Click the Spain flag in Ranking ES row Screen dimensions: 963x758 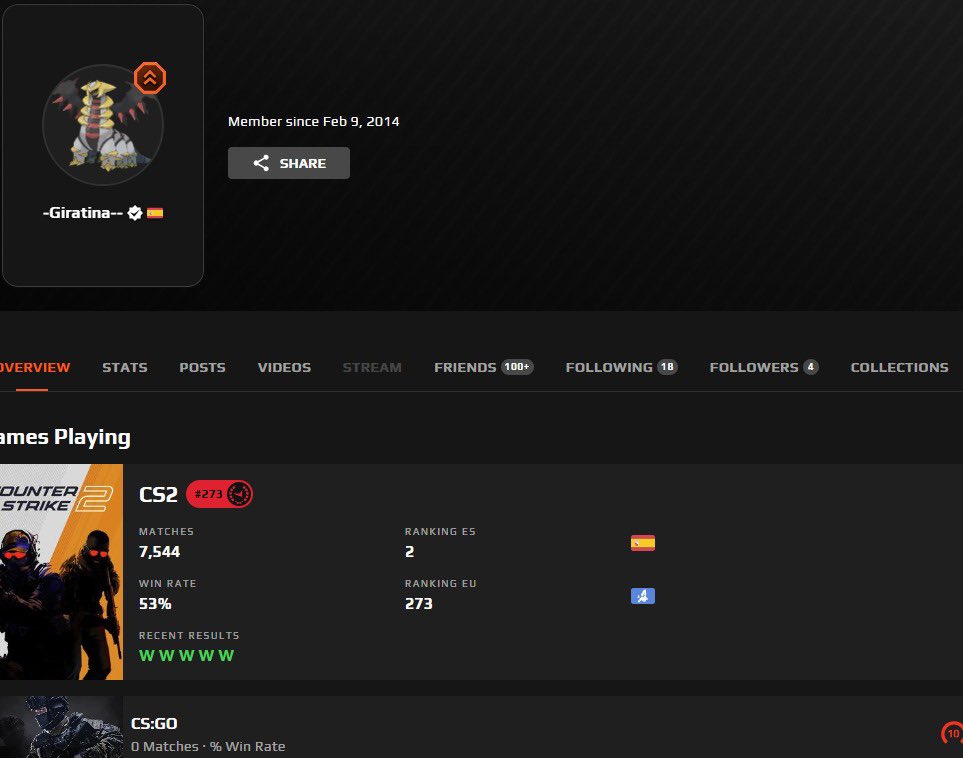643,543
